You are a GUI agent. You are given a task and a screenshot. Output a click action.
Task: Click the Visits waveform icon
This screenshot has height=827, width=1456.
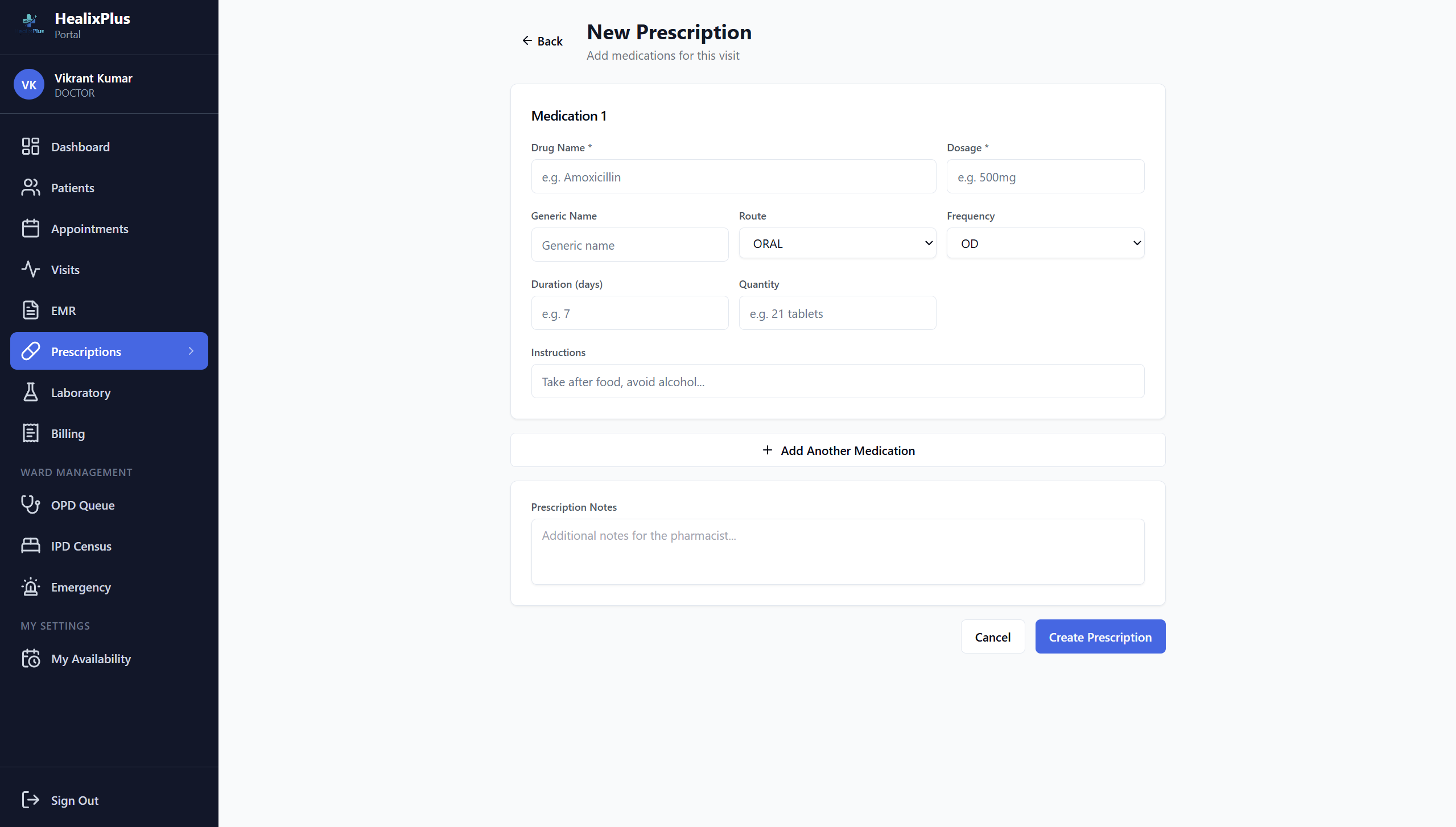31,270
